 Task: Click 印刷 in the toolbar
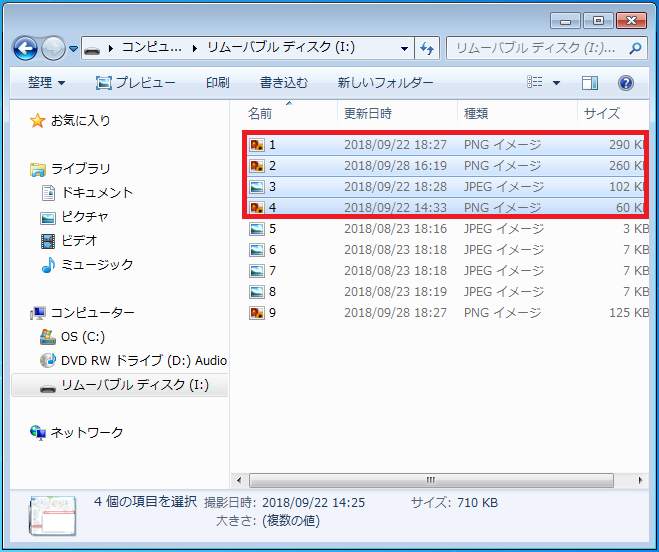[218, 82]
